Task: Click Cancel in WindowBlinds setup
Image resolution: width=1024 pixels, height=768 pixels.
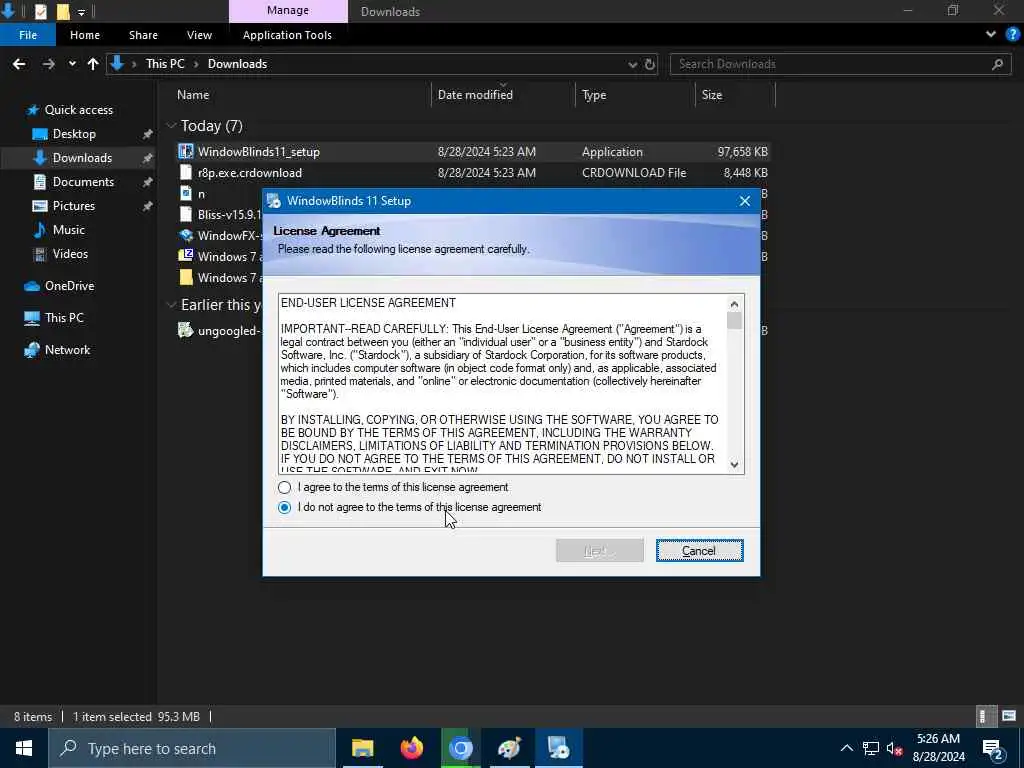Action: 699,551
